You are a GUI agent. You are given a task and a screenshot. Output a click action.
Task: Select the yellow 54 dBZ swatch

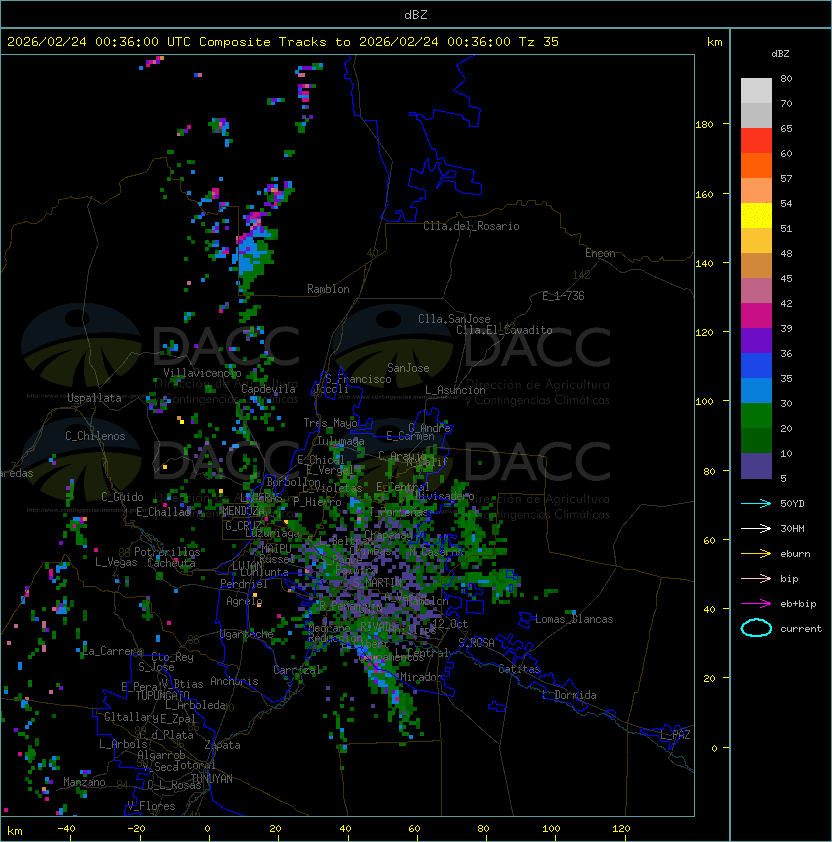click(x=756, y=216)
